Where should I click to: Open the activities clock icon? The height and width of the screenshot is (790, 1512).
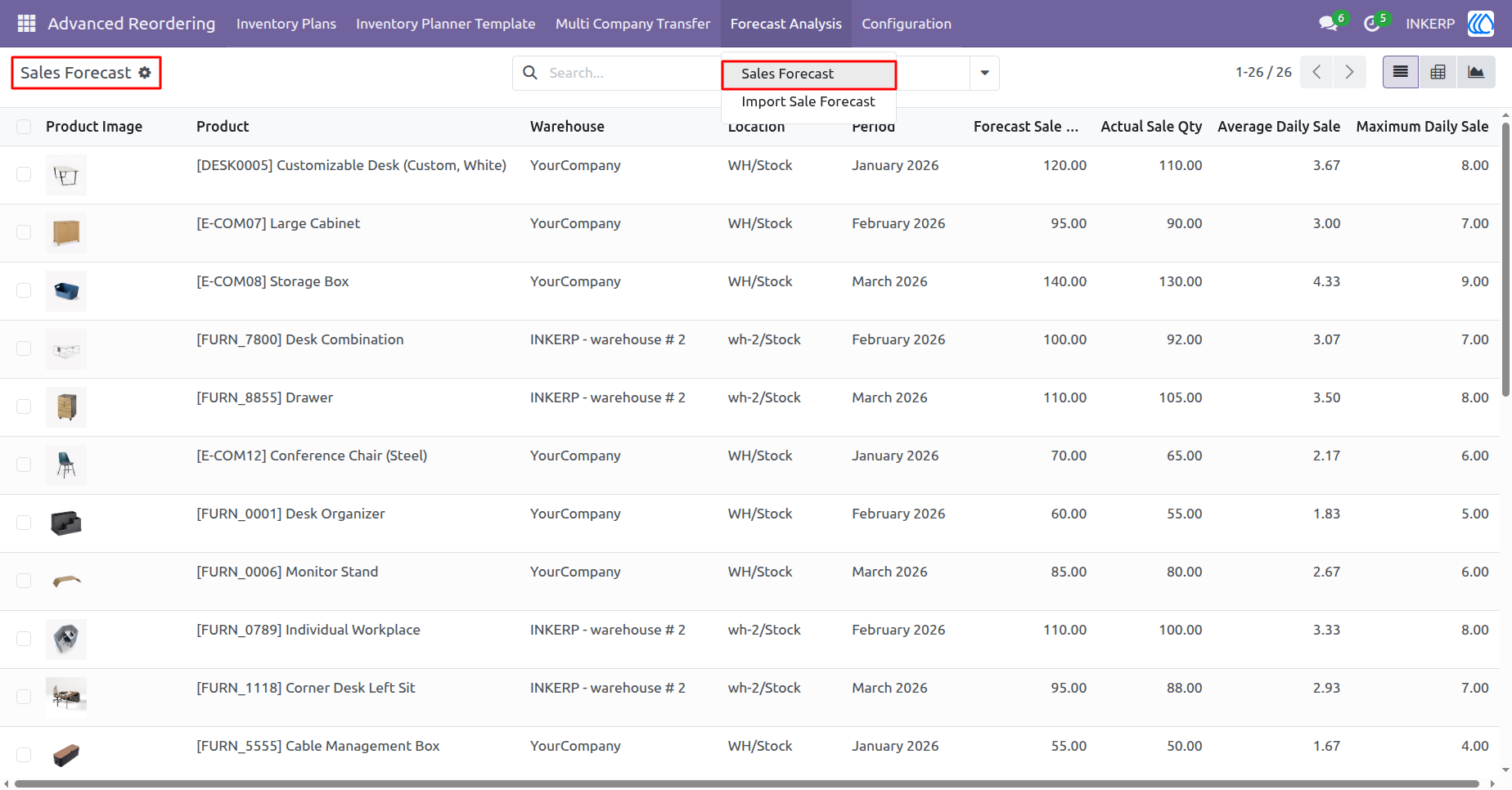tap(1371, 24)
